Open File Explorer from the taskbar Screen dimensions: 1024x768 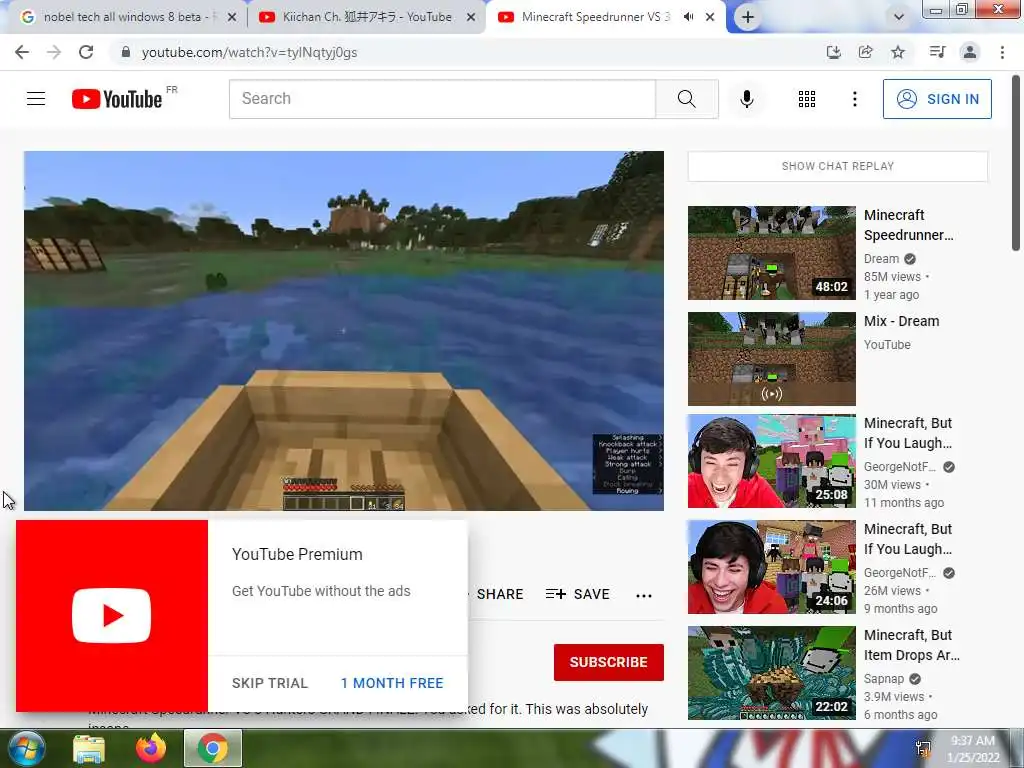click(x=89, y=749)
